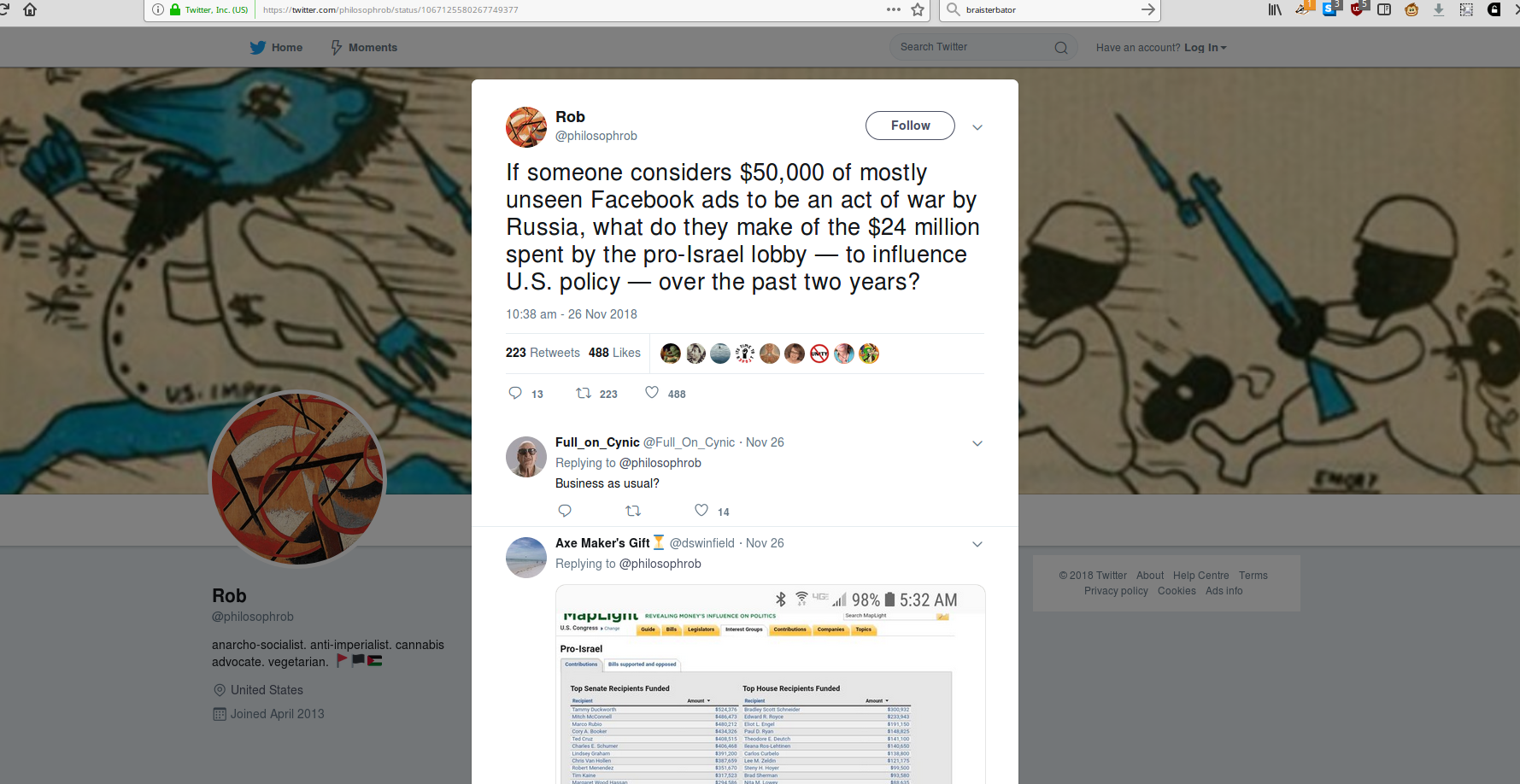Open the Firefox library icon

click(x=1275, y=9)
